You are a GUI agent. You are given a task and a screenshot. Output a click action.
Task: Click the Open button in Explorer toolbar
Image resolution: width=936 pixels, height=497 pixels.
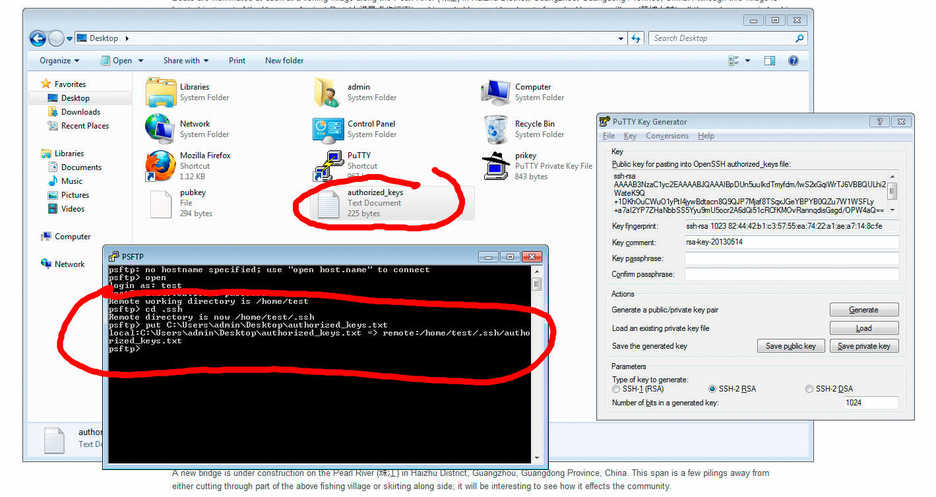pyautogui.click(x=116, y=60)
